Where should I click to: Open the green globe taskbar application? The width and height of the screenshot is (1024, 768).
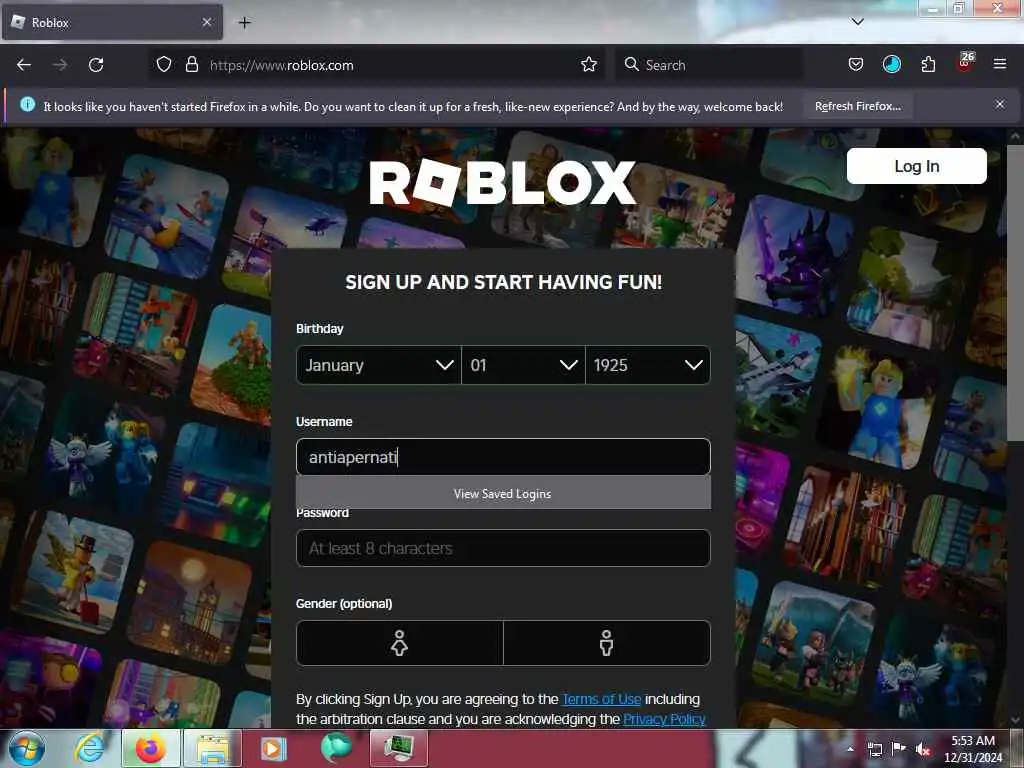pyautogui.click(x=336, y=748)
